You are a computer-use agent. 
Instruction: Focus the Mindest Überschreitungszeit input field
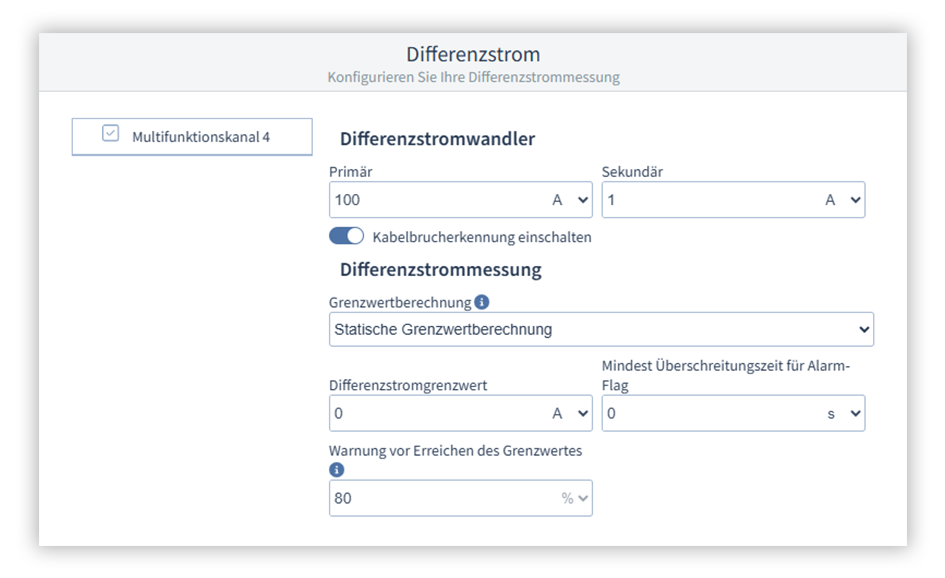(705, 413)
